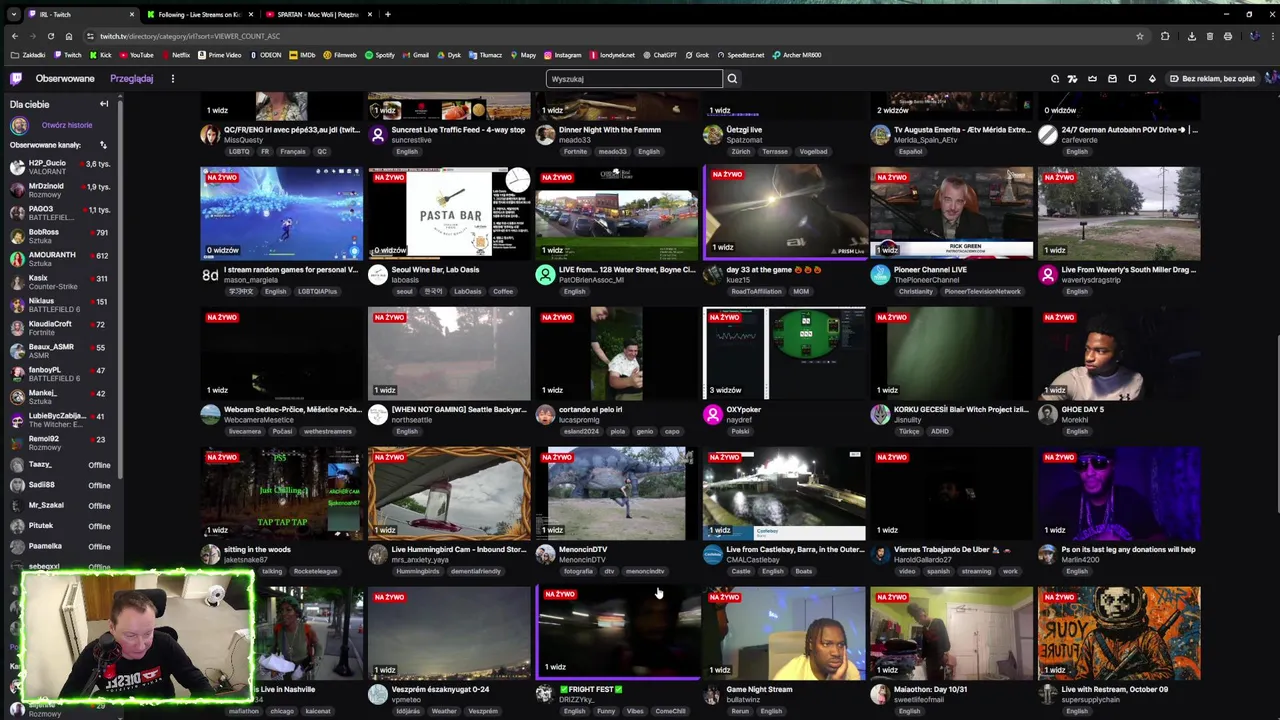Sort followed channels with arrows icon
The width and height of the screenshot is (1280, 720).
tap(102, 145)
